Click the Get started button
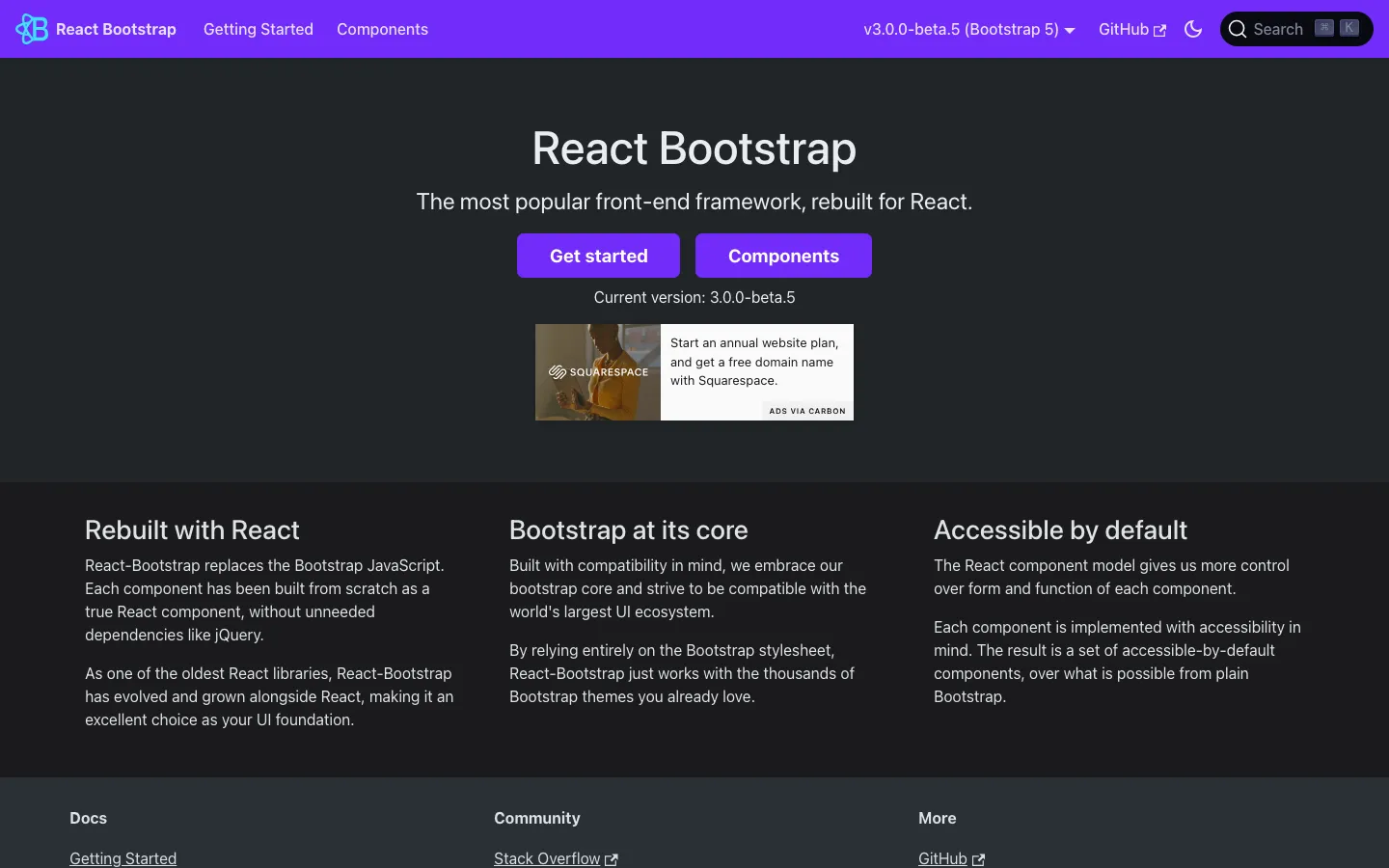This screenshot has height=868, width=1389. pyautogui.click(x=598, y=256)
